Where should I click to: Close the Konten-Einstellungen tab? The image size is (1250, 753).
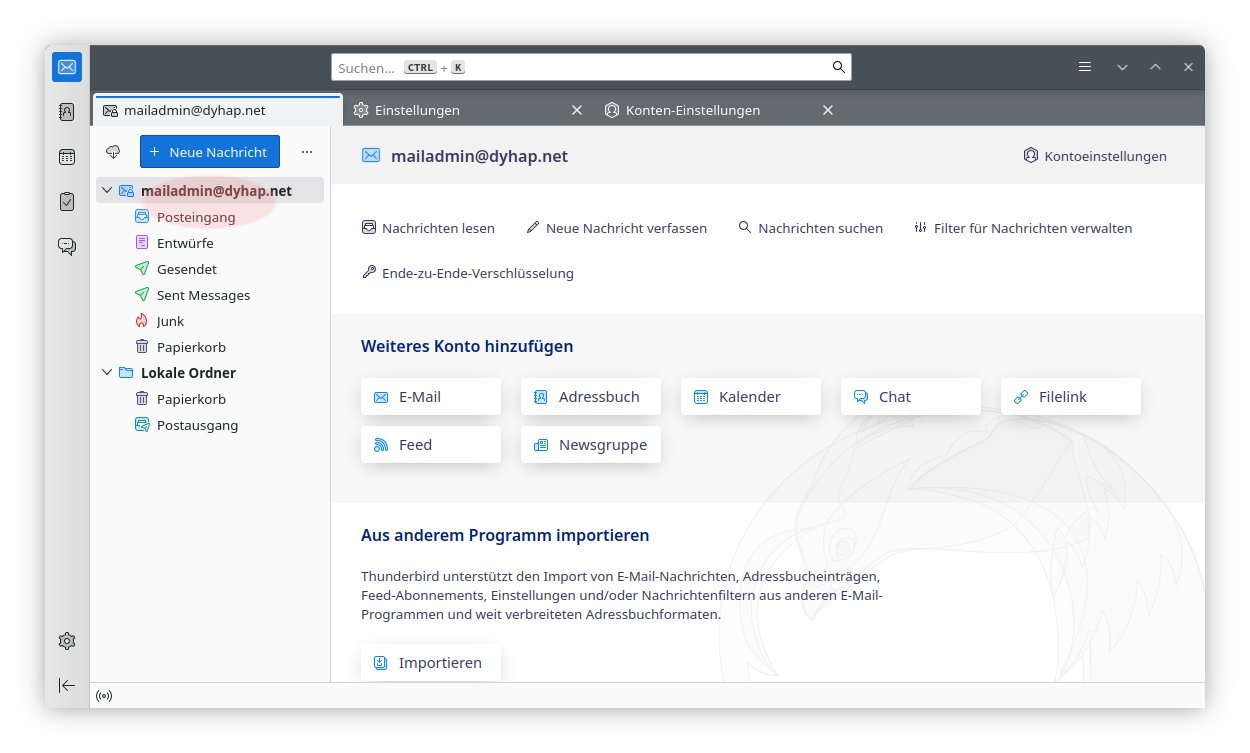click(x=827, y=110)
